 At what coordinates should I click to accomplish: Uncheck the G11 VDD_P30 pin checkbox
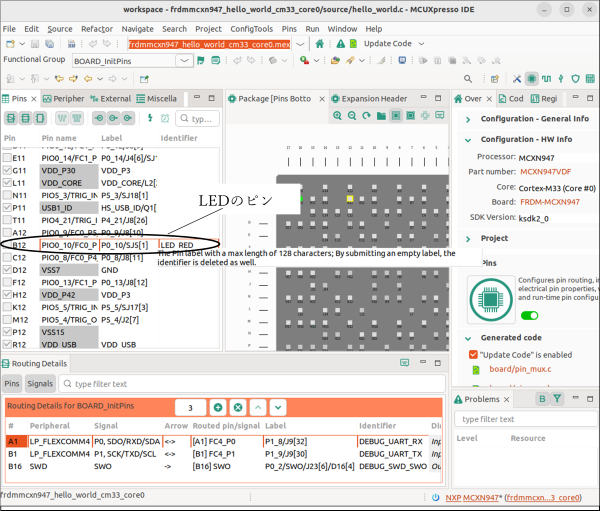[6, 170]
